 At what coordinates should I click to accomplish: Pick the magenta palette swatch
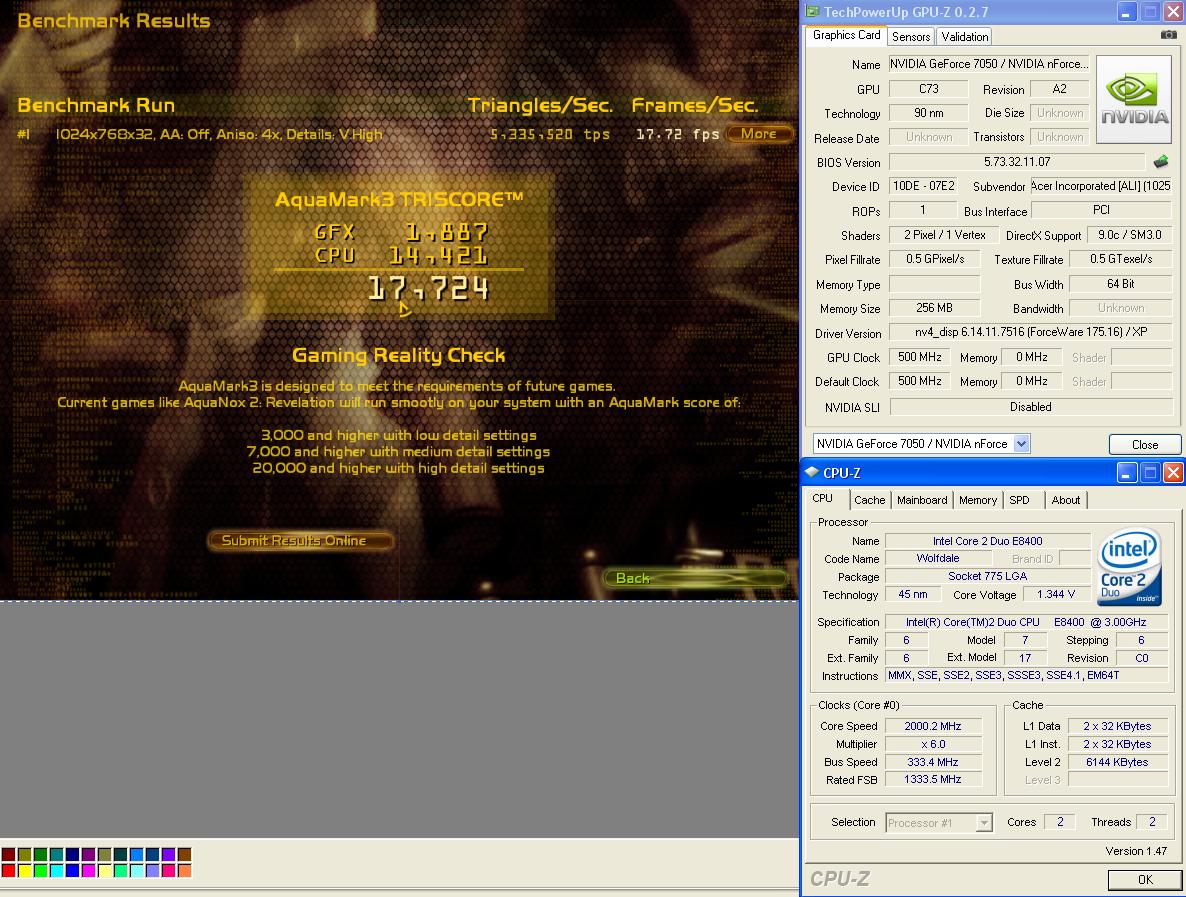88,871
